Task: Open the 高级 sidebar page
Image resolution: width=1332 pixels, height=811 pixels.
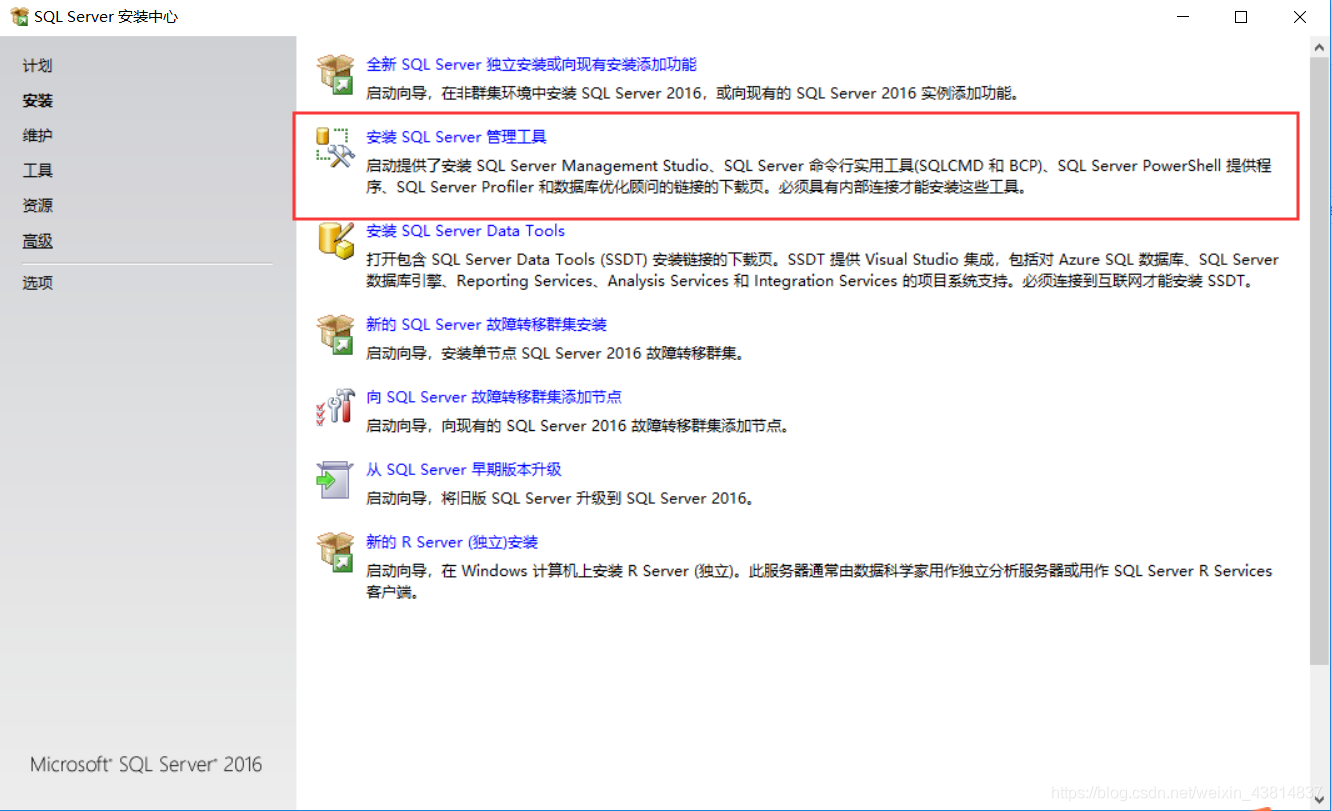Action: click(x=38, y=242)
